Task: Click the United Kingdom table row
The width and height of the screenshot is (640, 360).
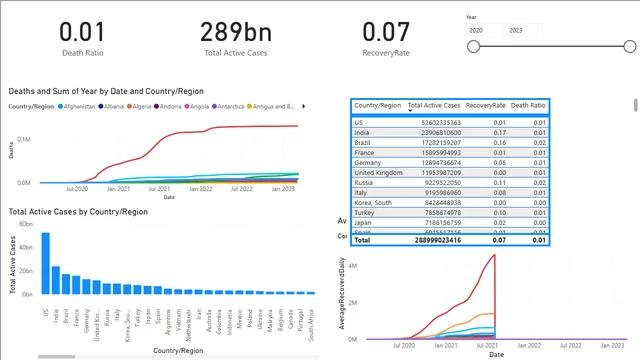Action: click(x=450, y=173)
